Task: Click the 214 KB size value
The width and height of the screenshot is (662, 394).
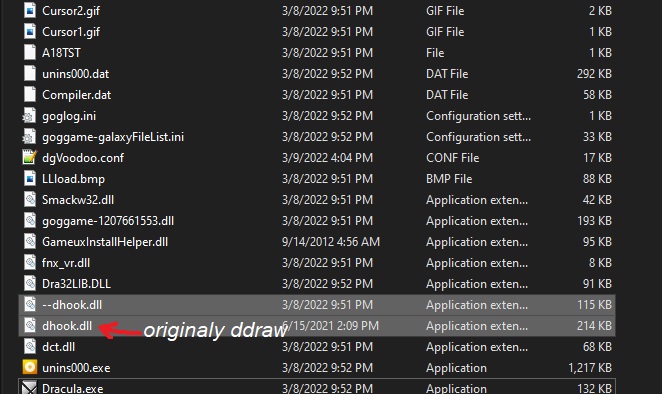Action: [594, 326]
